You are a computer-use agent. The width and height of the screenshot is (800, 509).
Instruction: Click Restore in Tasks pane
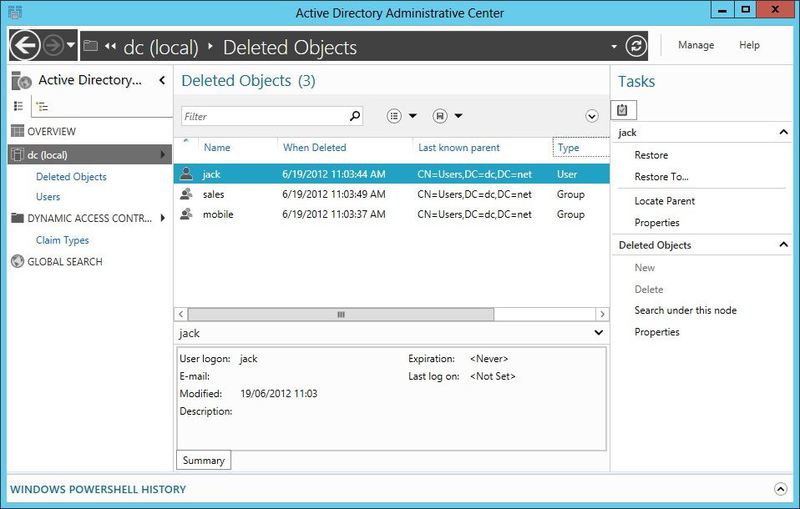click(651, 155)
